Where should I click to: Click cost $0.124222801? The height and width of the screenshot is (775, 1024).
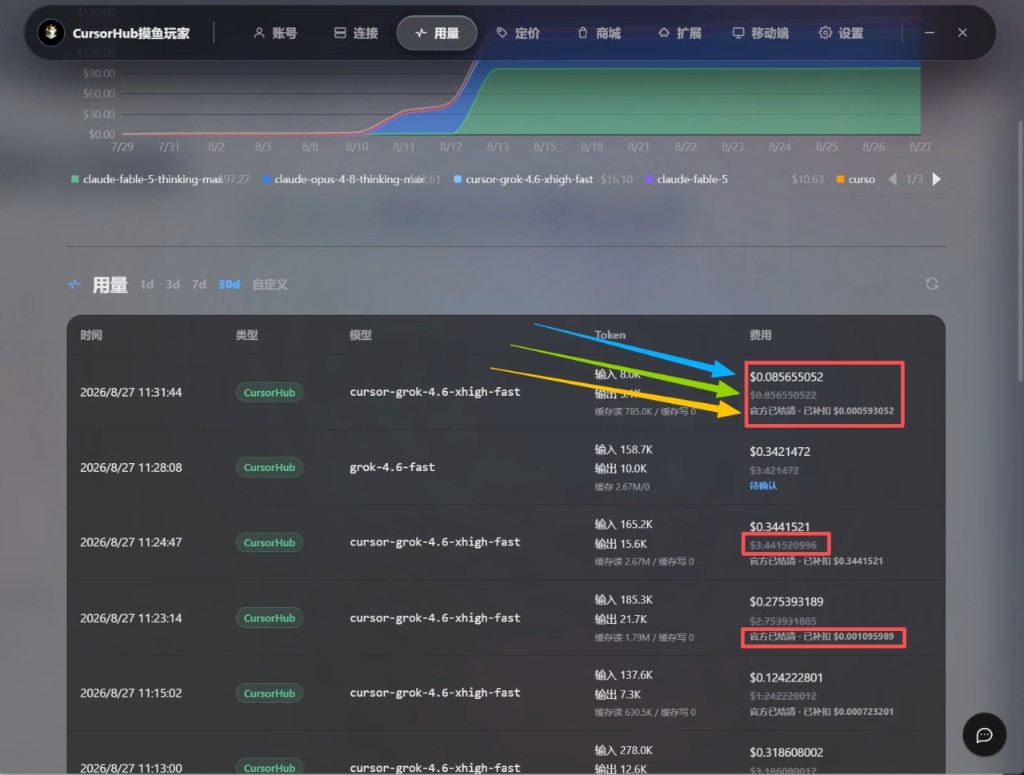(786, 678)
